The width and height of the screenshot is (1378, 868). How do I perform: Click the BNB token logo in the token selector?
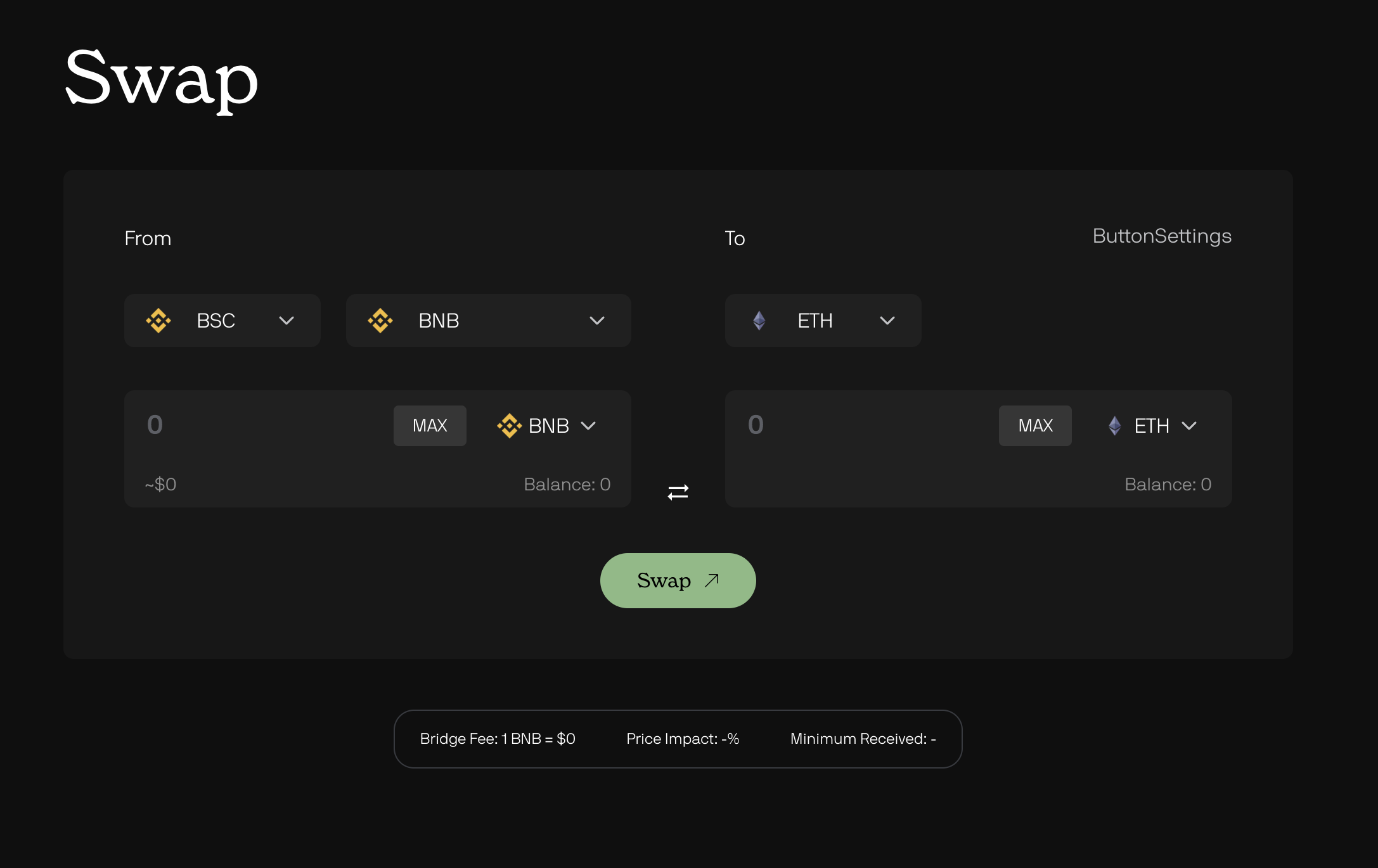(x=380, y=321)
